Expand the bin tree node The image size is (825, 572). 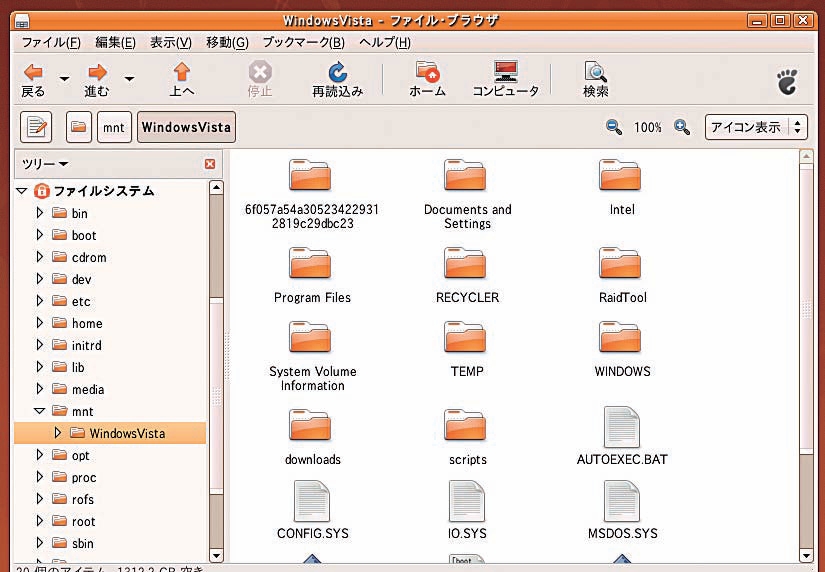tap(39, 213)
